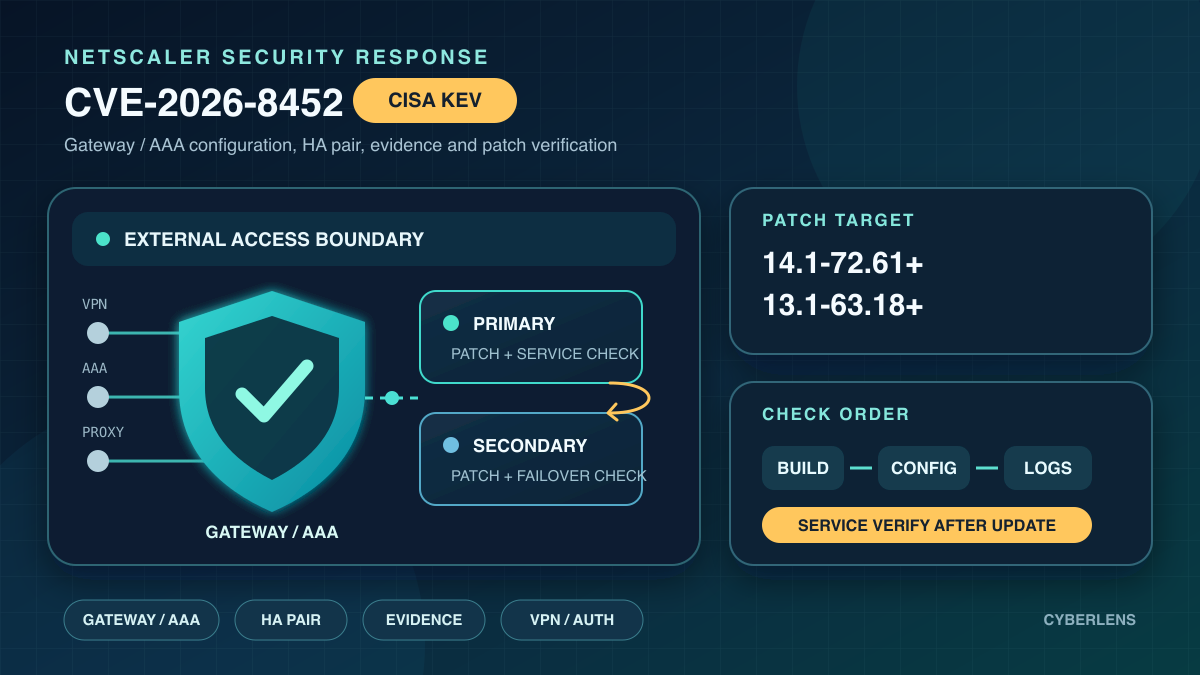Click the VPN connection node dot
The height and width of the screenshot is (675, 1200).
98,333
